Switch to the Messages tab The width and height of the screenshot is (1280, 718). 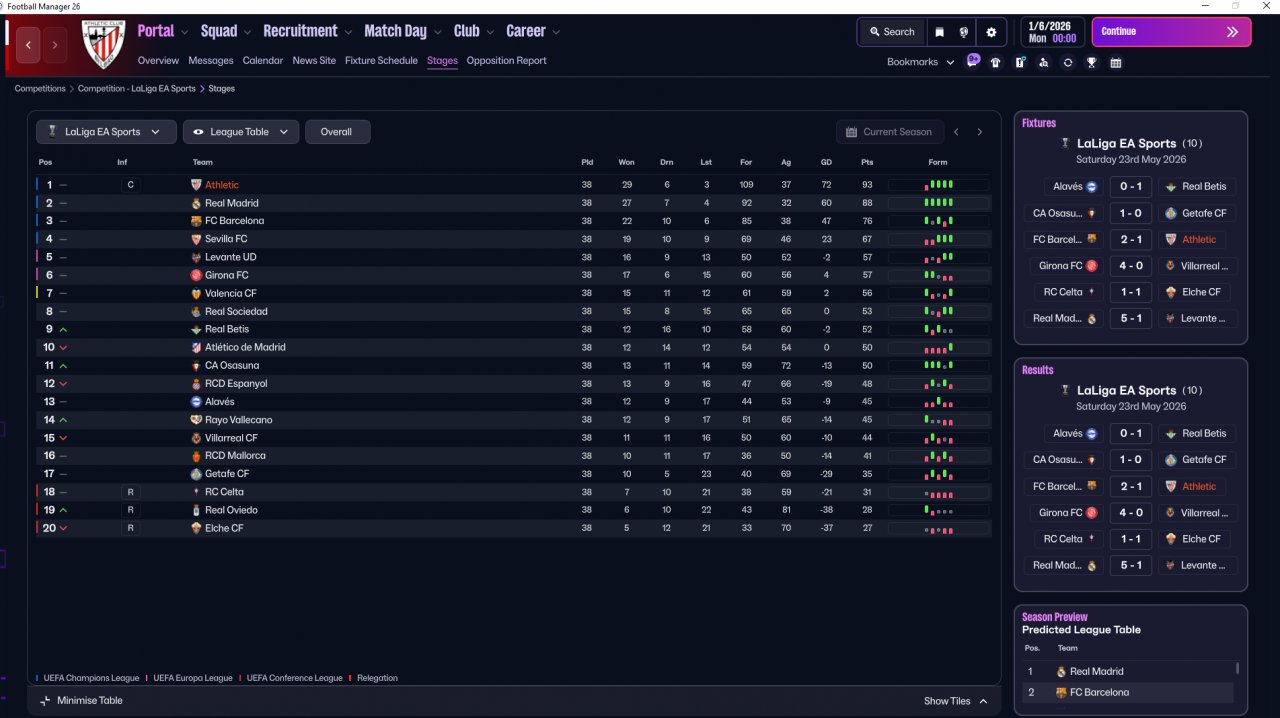click(x=211, y=61)
